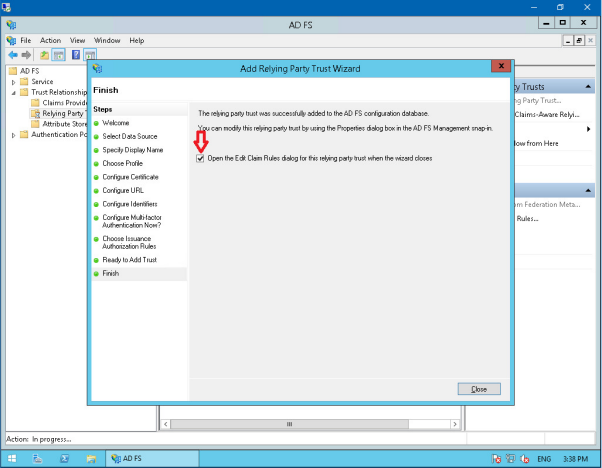Select the Attribute Stores folder in tree
The width and height of the screenshot is (602, 468).
point(62,124)
